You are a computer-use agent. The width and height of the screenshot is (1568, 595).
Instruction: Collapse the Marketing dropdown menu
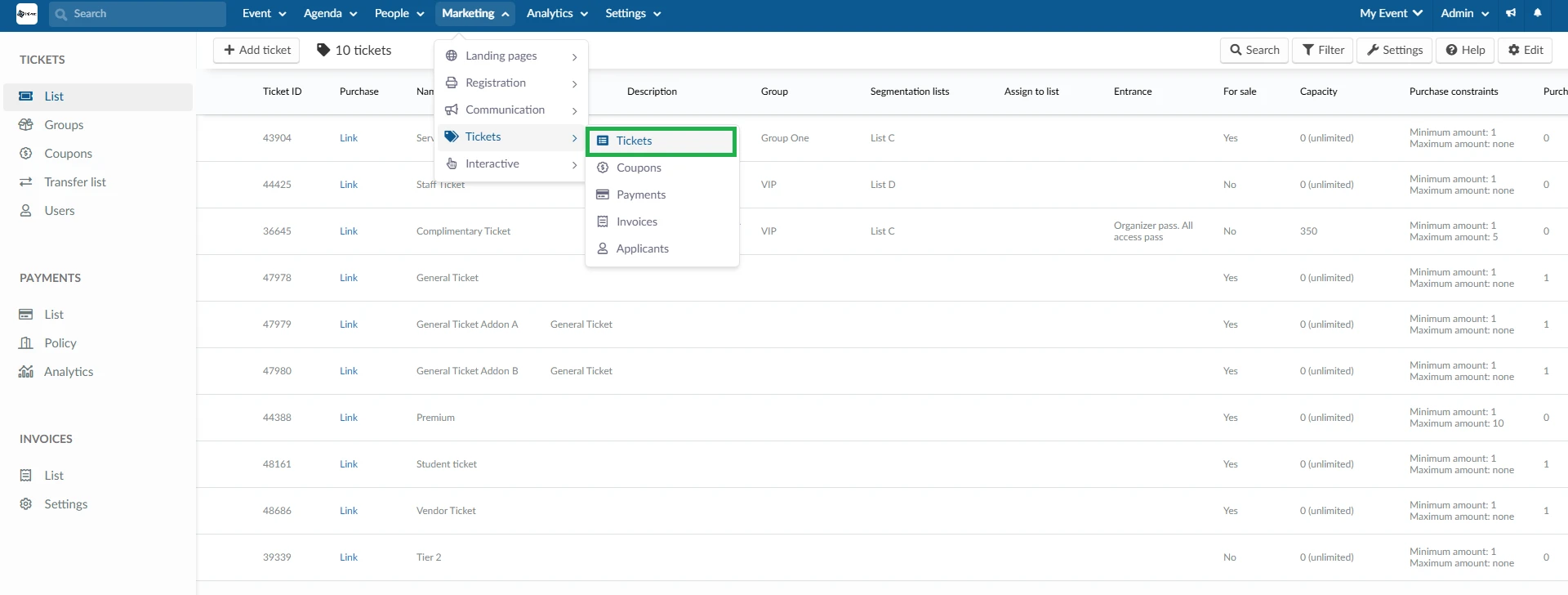pyautogui.click(x=475, y=13)
